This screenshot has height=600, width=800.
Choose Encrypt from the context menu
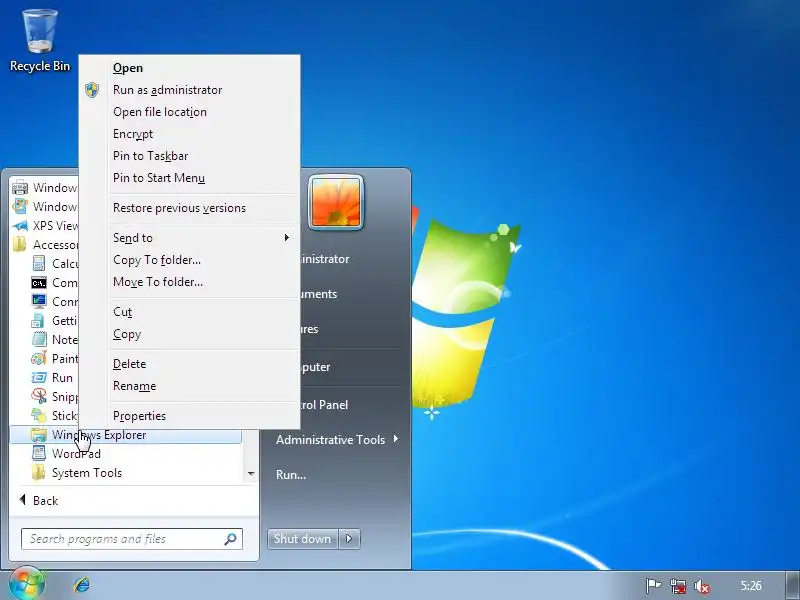point(133,134)
